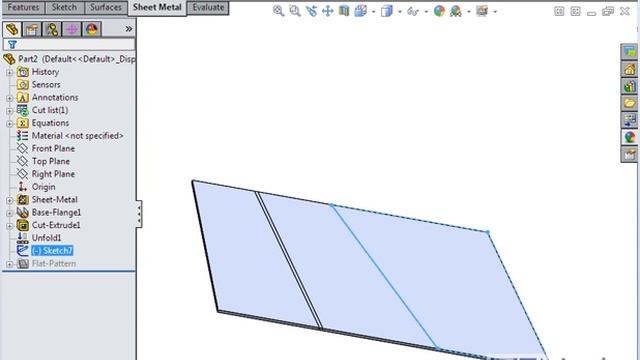Switch to the Evaluate tab
Screen dimensions: 640x360
(x=208, y=7)
